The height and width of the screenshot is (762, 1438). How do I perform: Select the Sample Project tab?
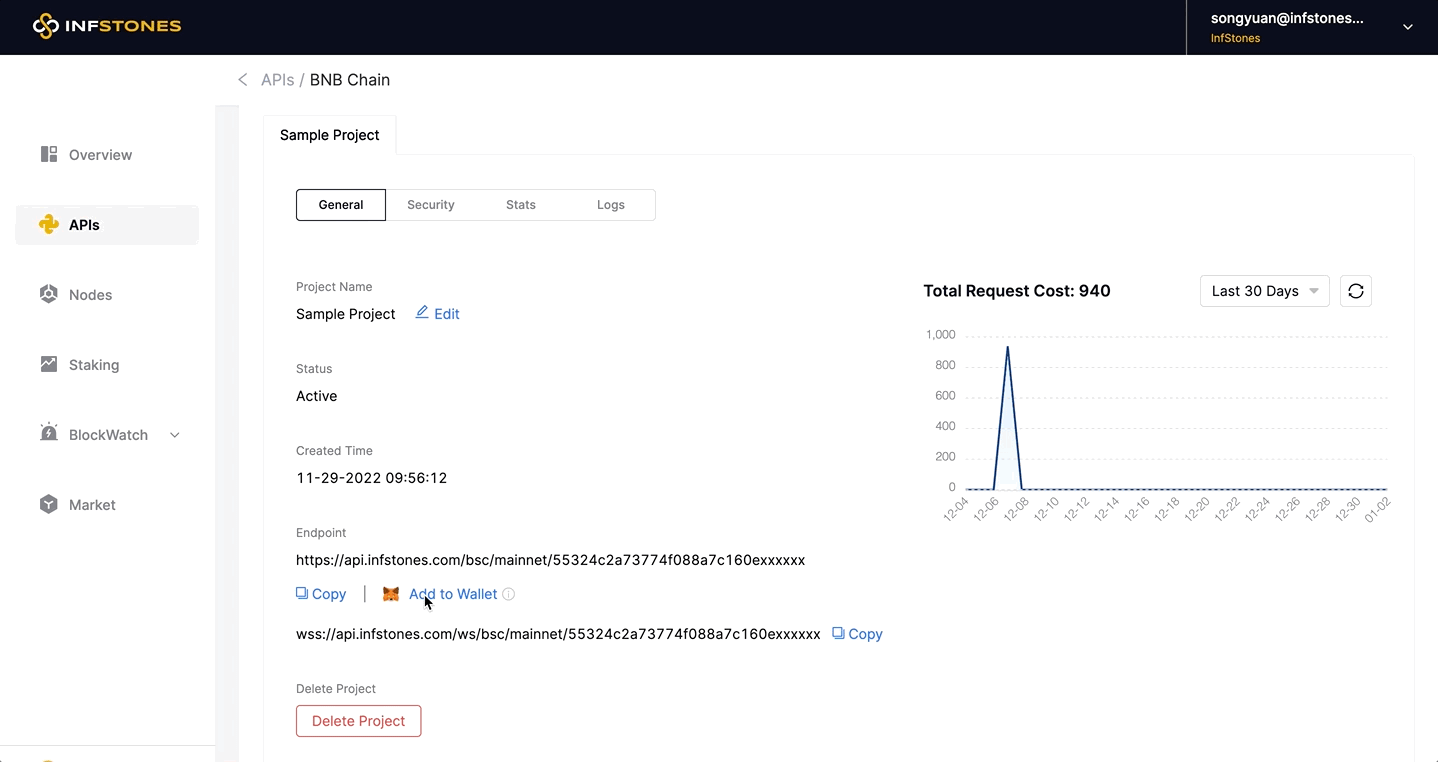[x=330, y=135]
